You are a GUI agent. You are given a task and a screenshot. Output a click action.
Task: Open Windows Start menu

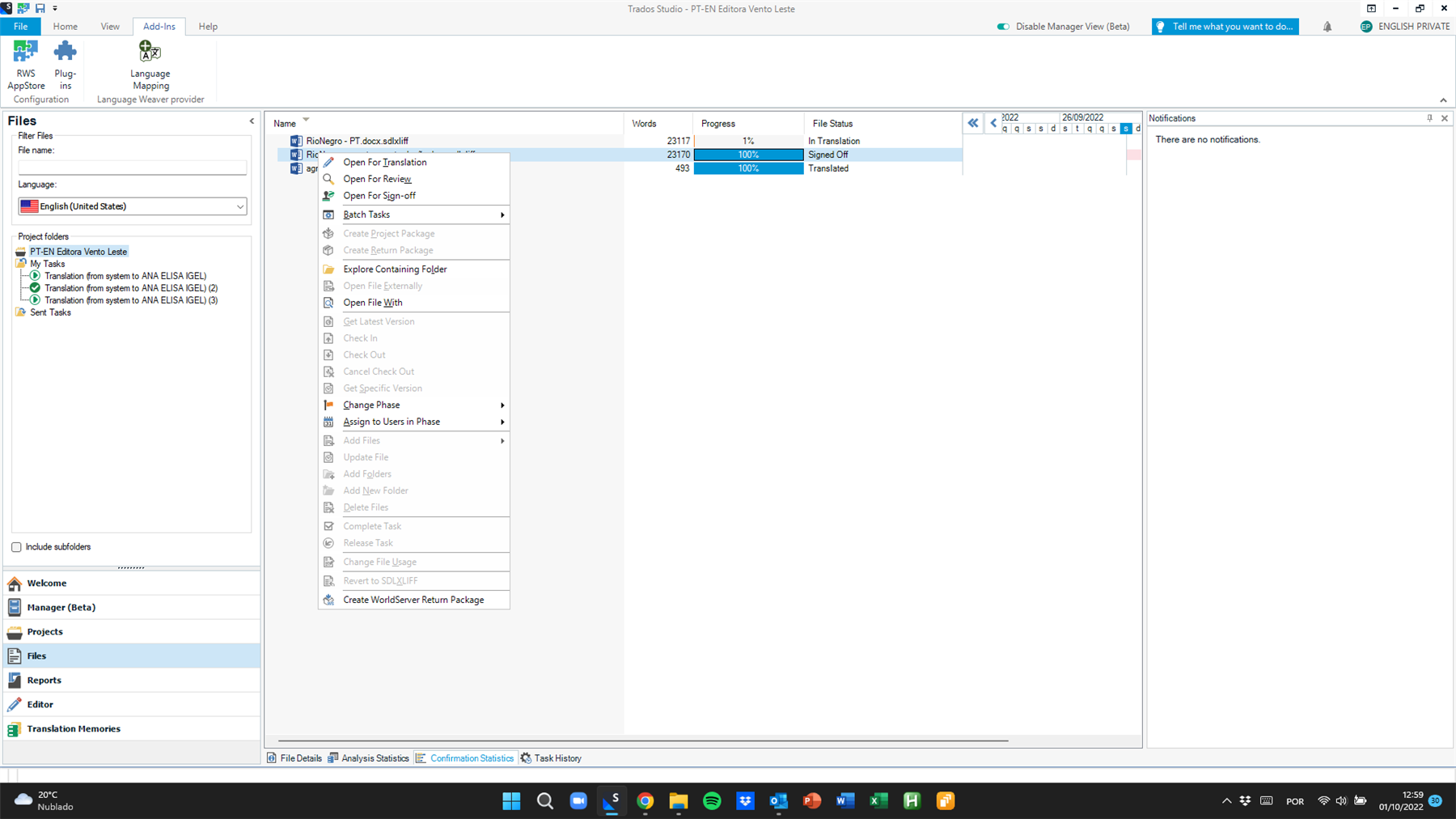click(511, 801)
